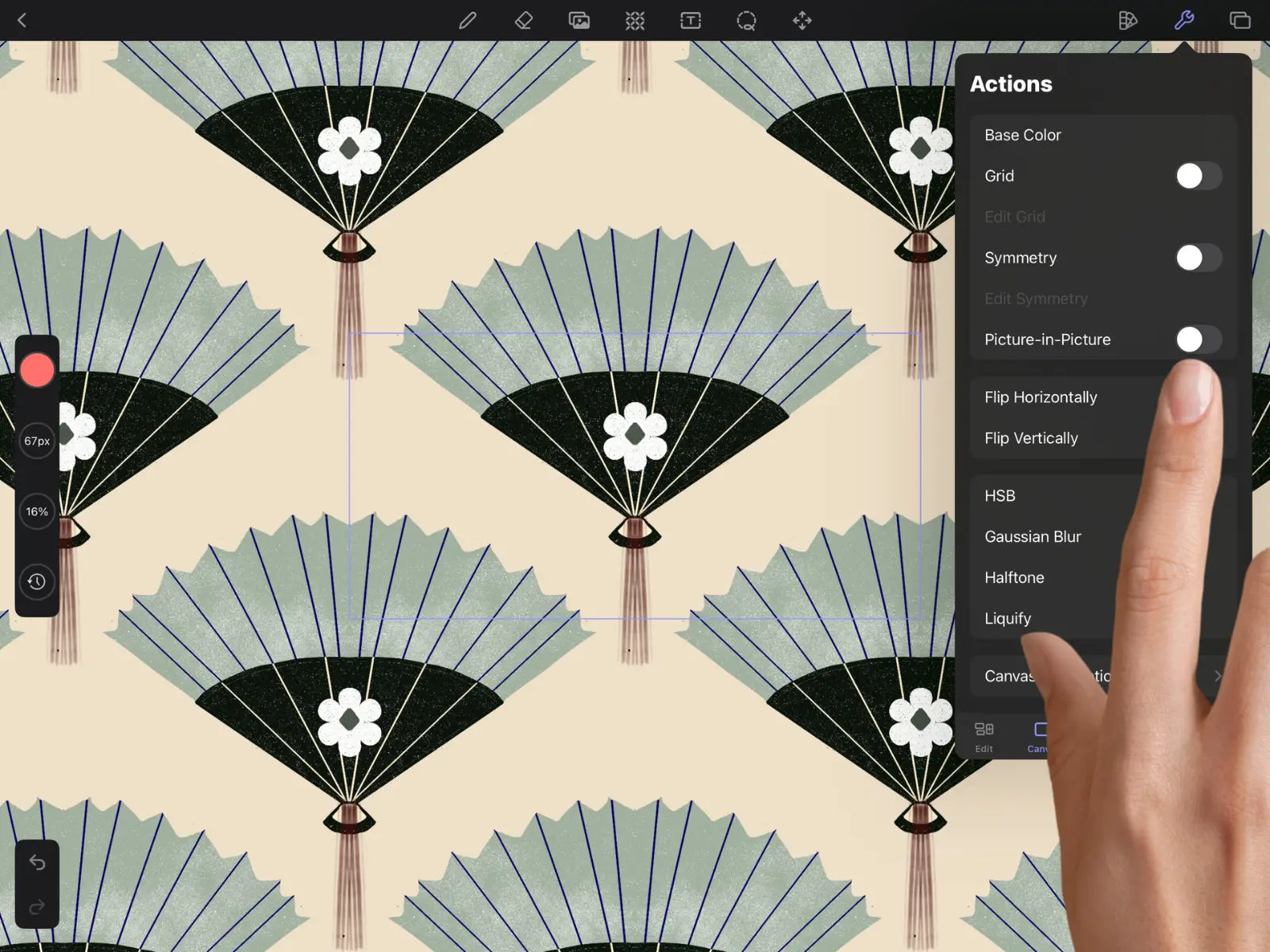The width and height of the screenshot is (1270, 952).
Task: Toggle the Picture-in-Picture switch
Action: pos(1199,340)
